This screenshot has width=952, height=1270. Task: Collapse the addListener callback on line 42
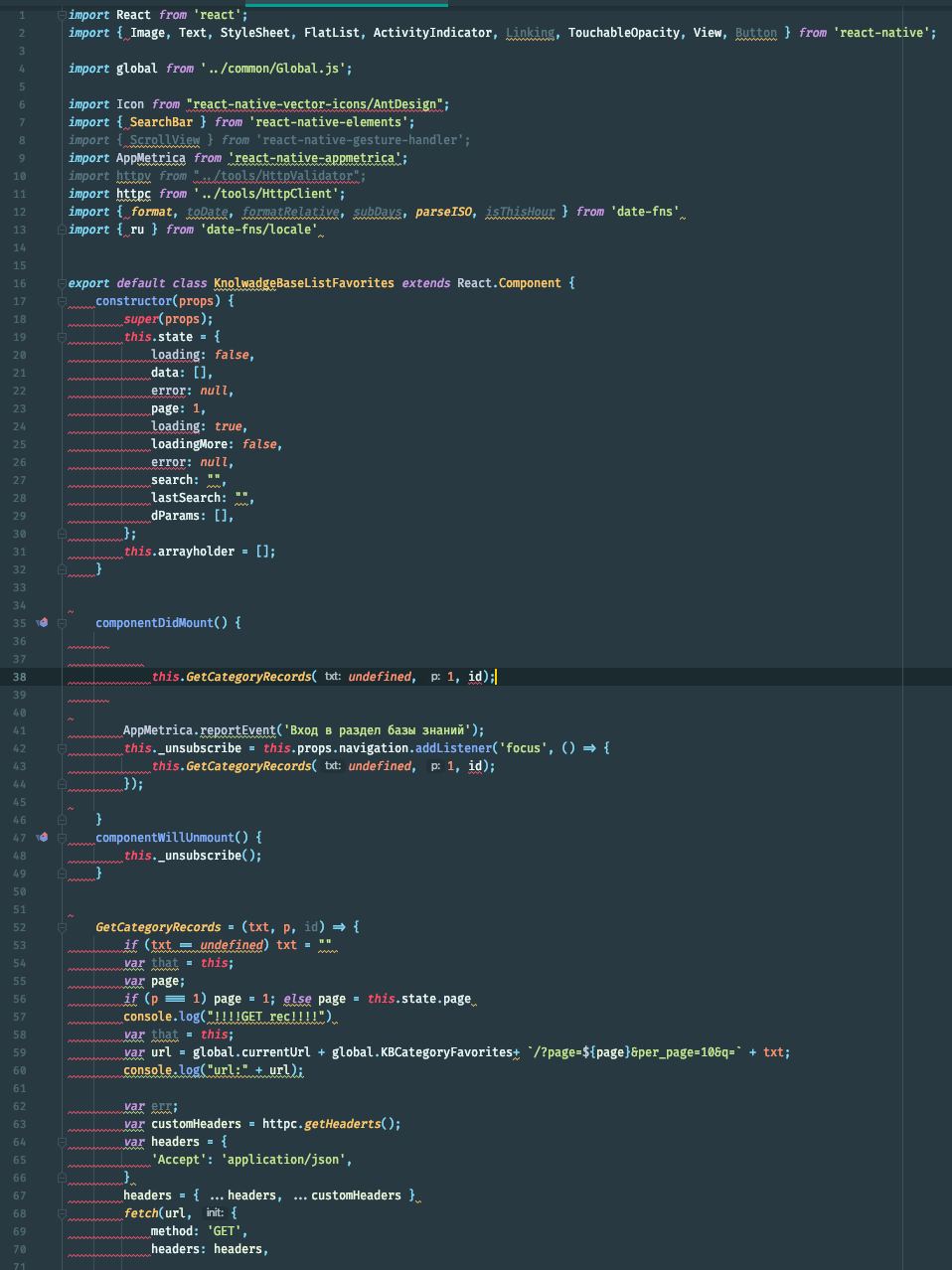tap(62, 748)
